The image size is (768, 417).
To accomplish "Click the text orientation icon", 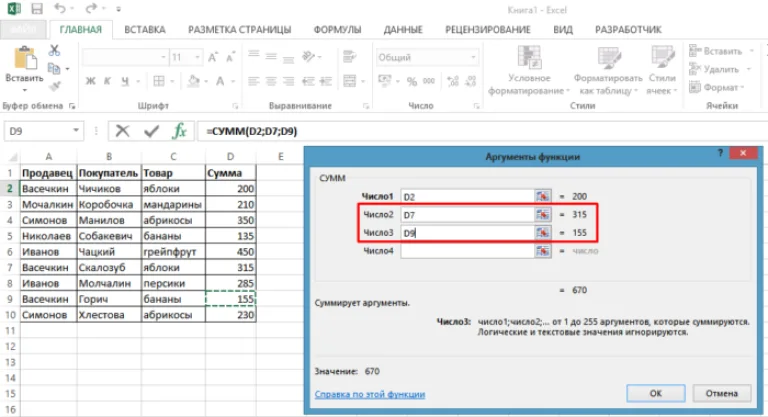I will click(309, 57).
